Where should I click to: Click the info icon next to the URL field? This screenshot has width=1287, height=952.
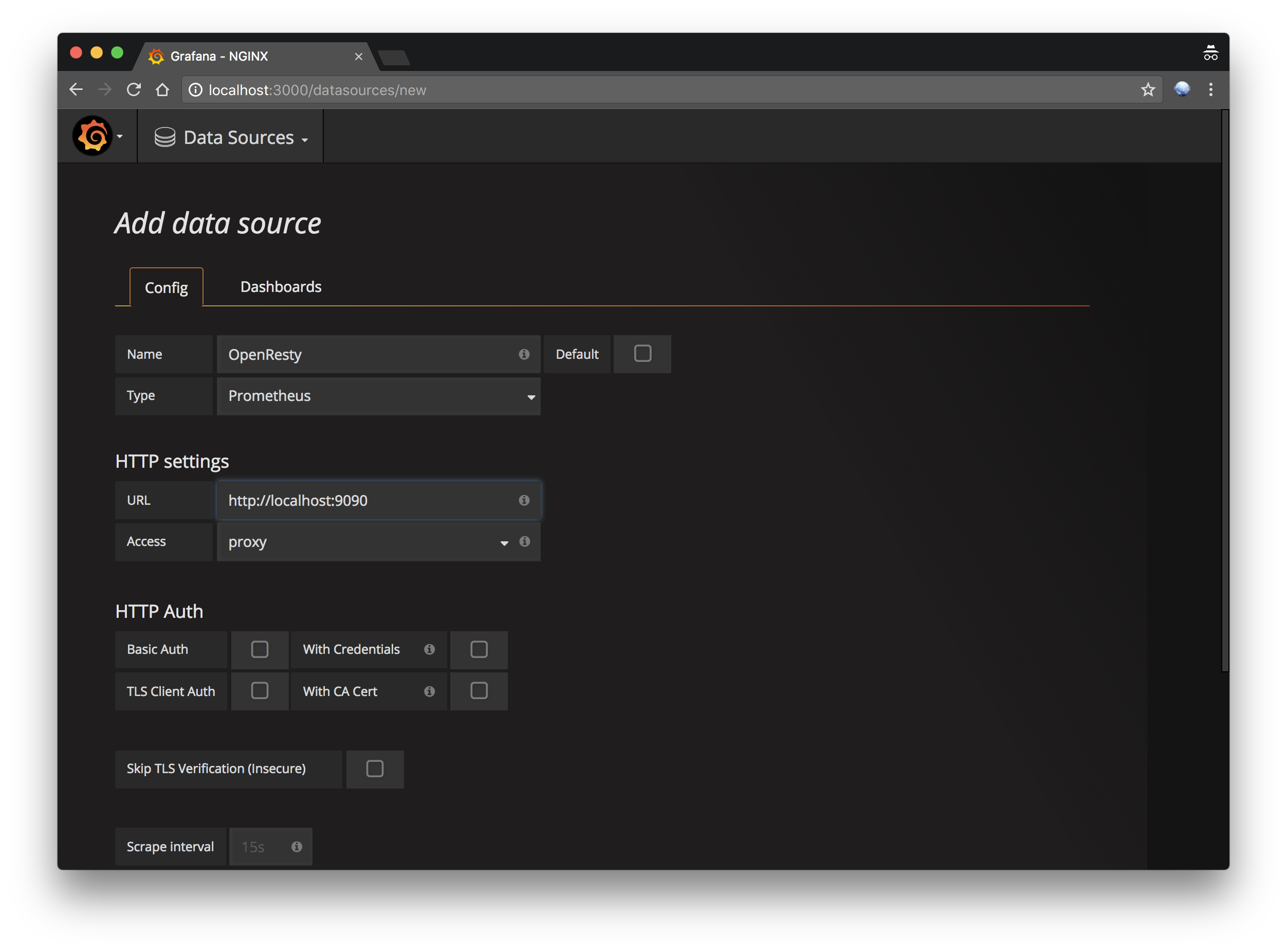(x=524, y=500)
